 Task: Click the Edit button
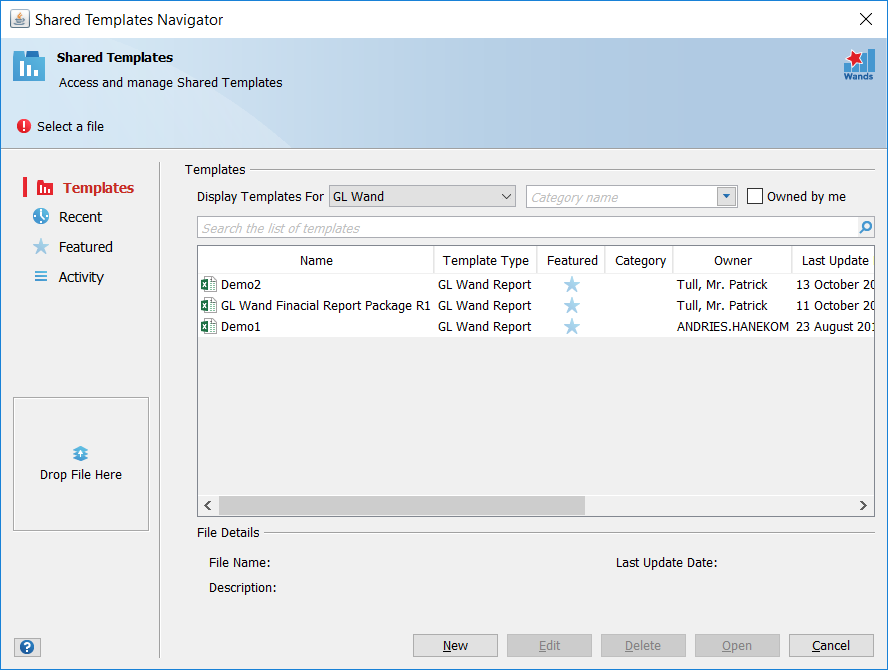549,646
